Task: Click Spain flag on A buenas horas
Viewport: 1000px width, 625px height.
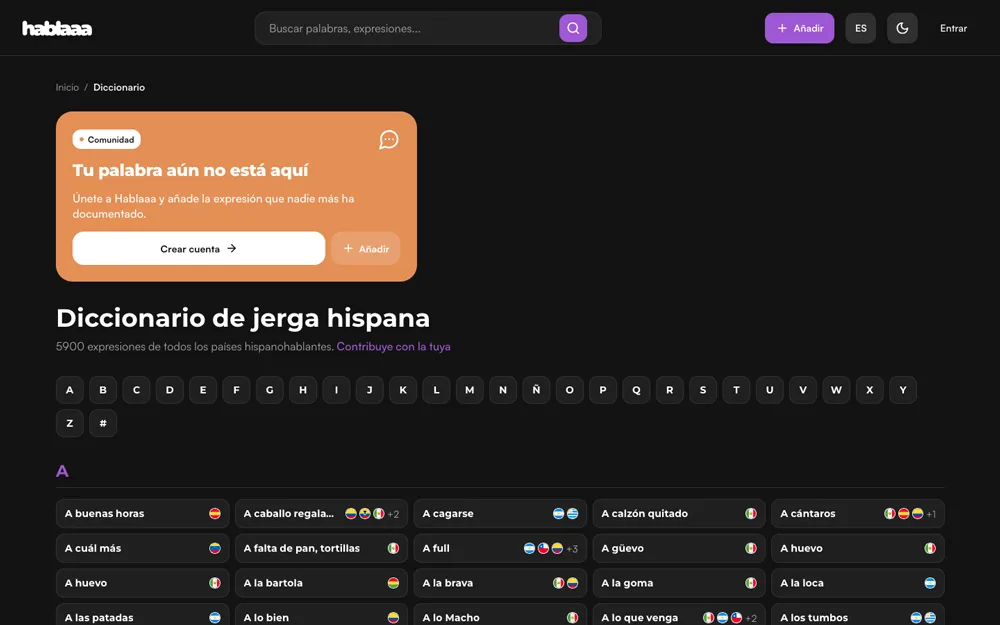Action: (x=215, y=513)
